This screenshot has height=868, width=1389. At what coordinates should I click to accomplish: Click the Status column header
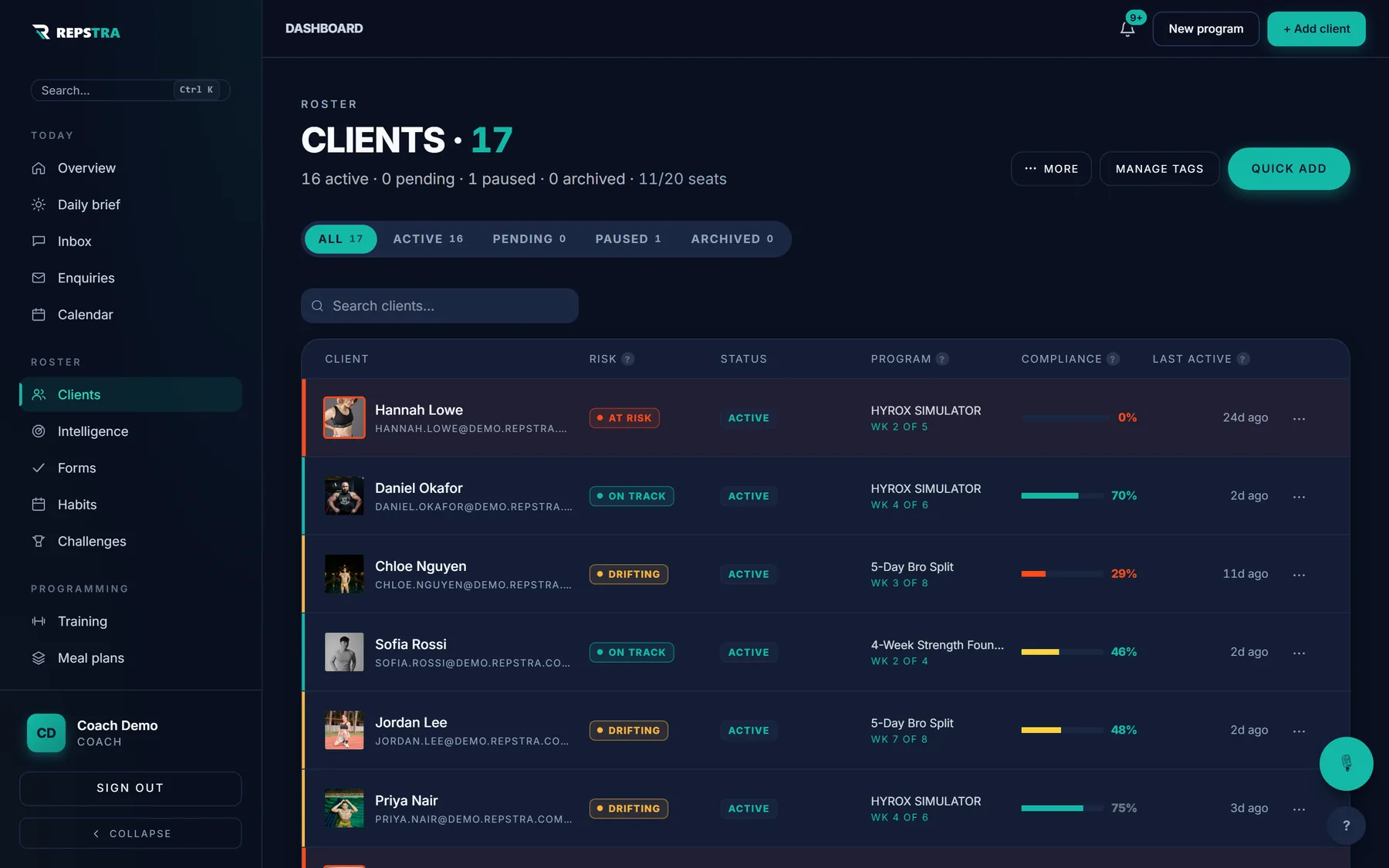(x=744, y=359)
